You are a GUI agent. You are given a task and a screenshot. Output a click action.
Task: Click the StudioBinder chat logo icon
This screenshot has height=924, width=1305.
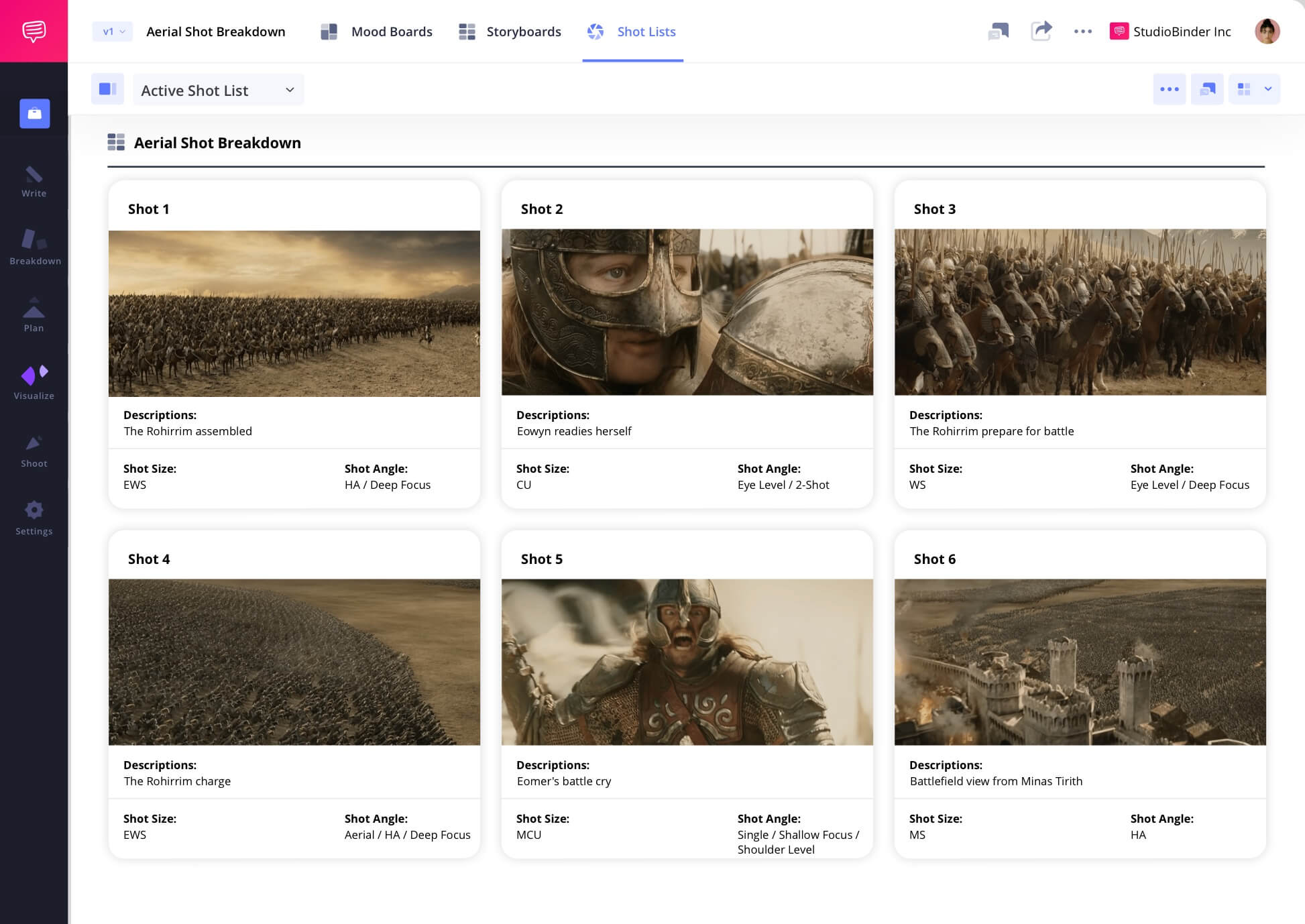34,31
